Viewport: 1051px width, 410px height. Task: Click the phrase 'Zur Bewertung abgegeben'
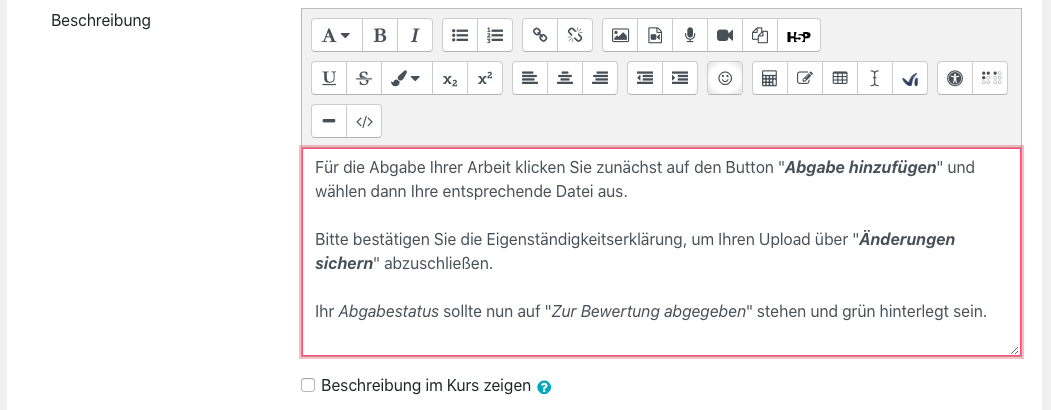[648, 312]
